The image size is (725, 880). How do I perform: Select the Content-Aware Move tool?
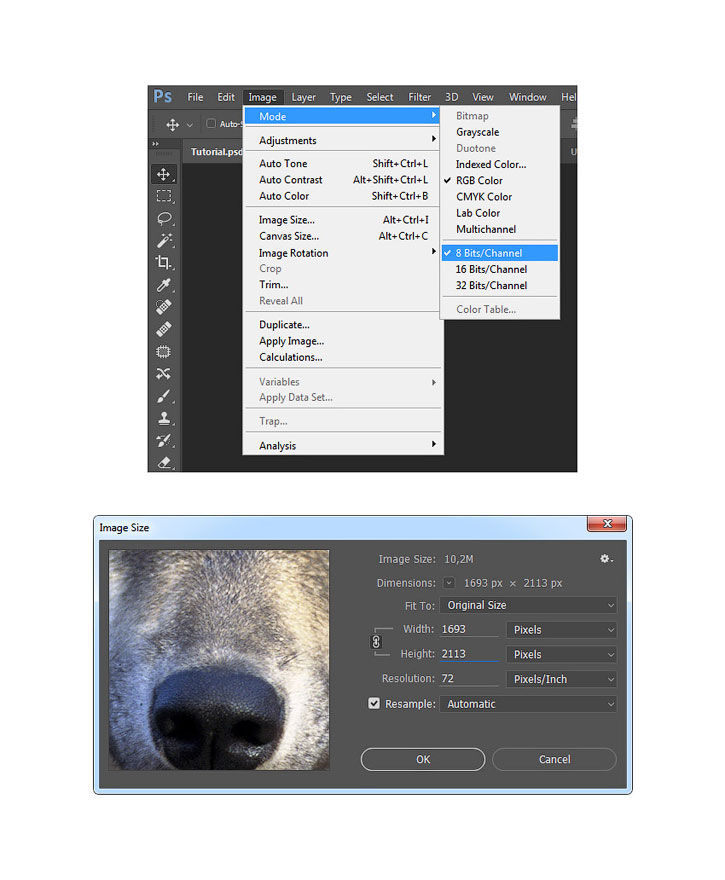tap(163, 373)
